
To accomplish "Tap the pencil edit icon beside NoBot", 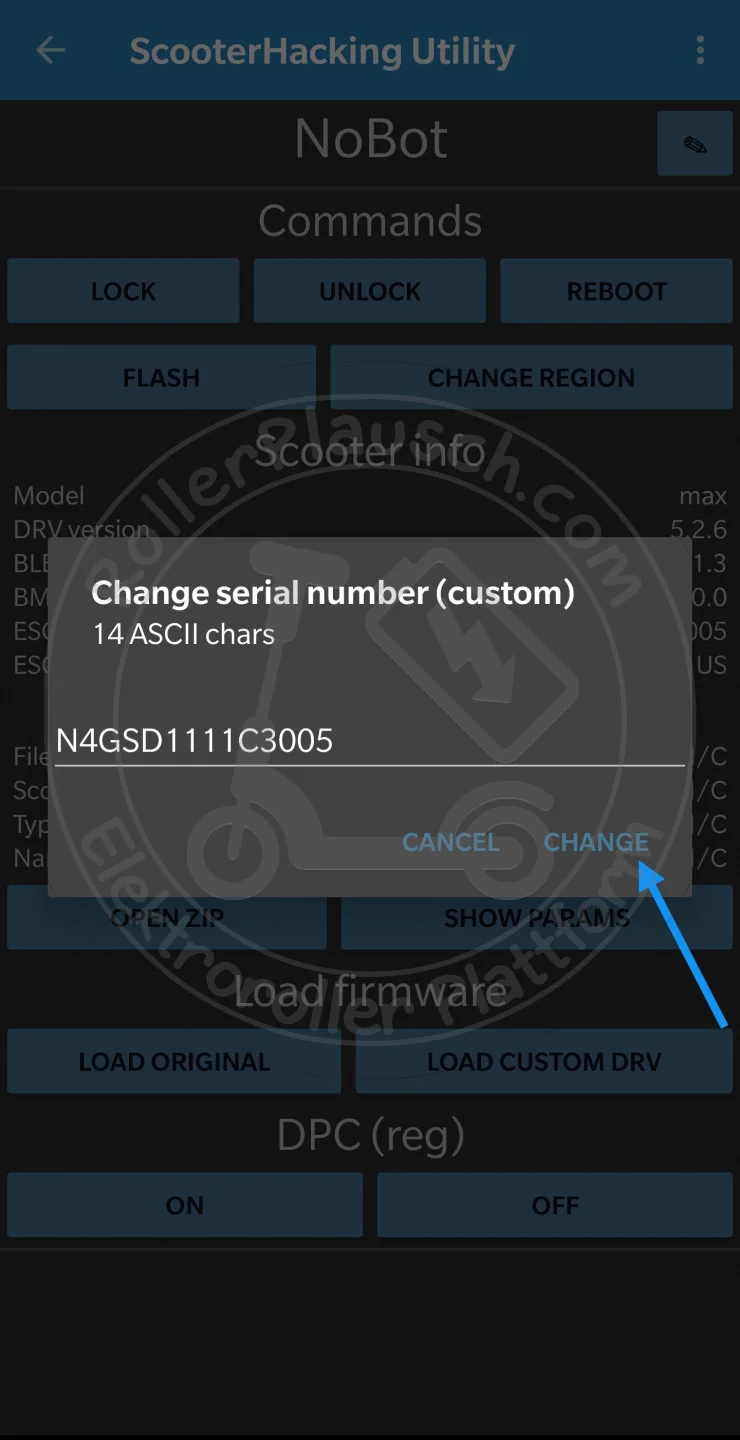I will [x=695, y=145].
